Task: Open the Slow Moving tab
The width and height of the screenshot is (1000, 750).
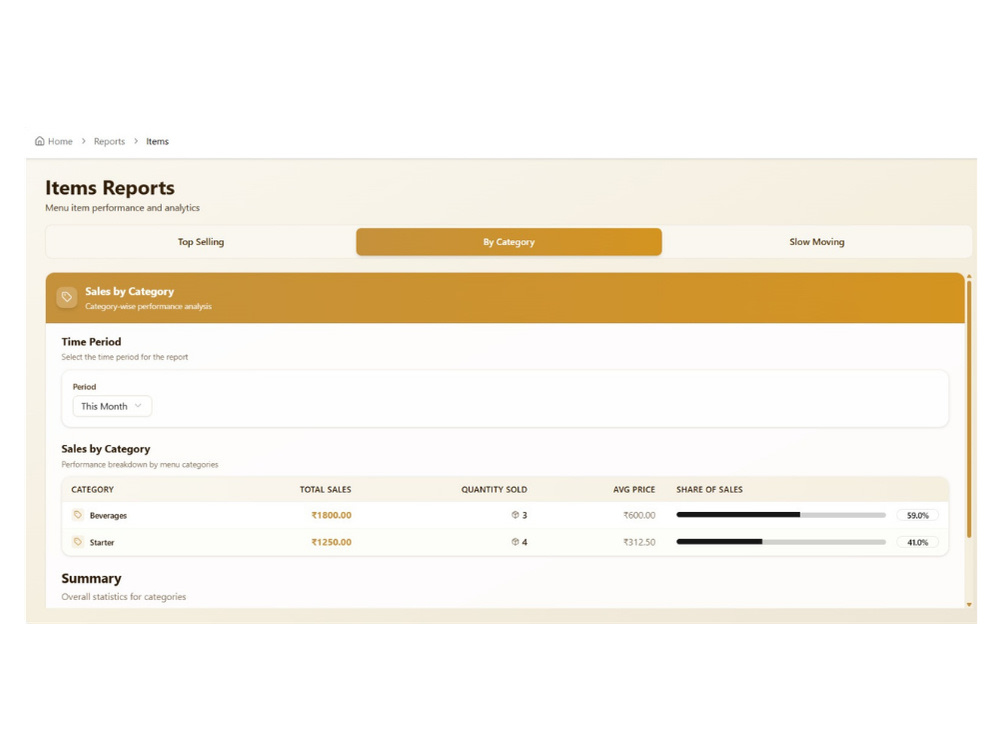Action: click(817, 242)
